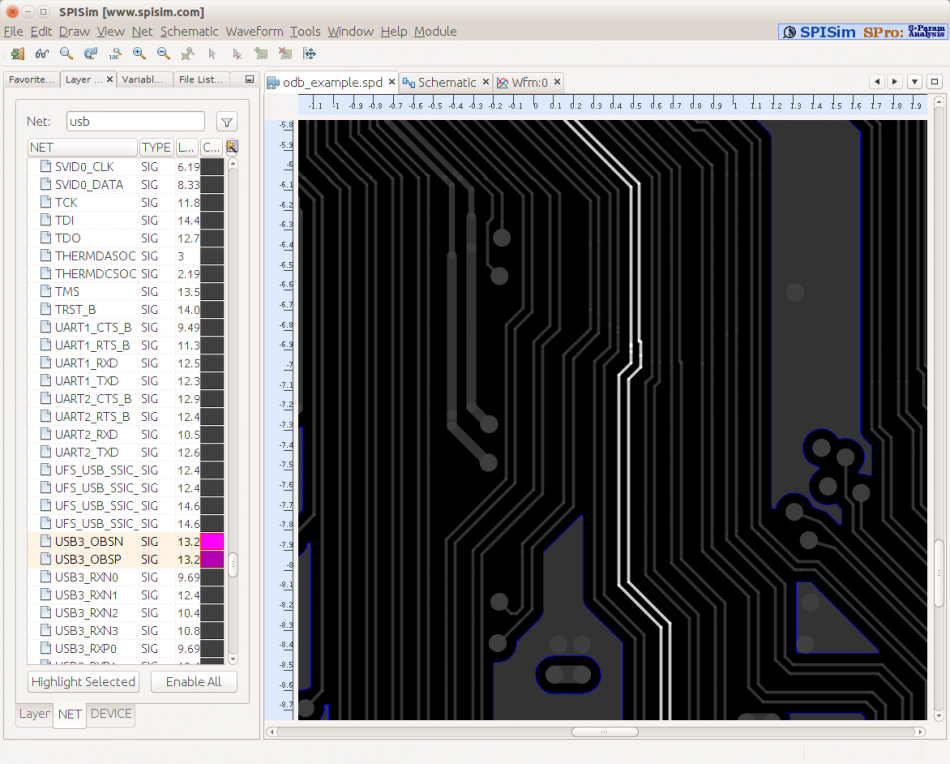Close the Layer tab in left panel
The image size is (950, 764).
pos(109,80)
